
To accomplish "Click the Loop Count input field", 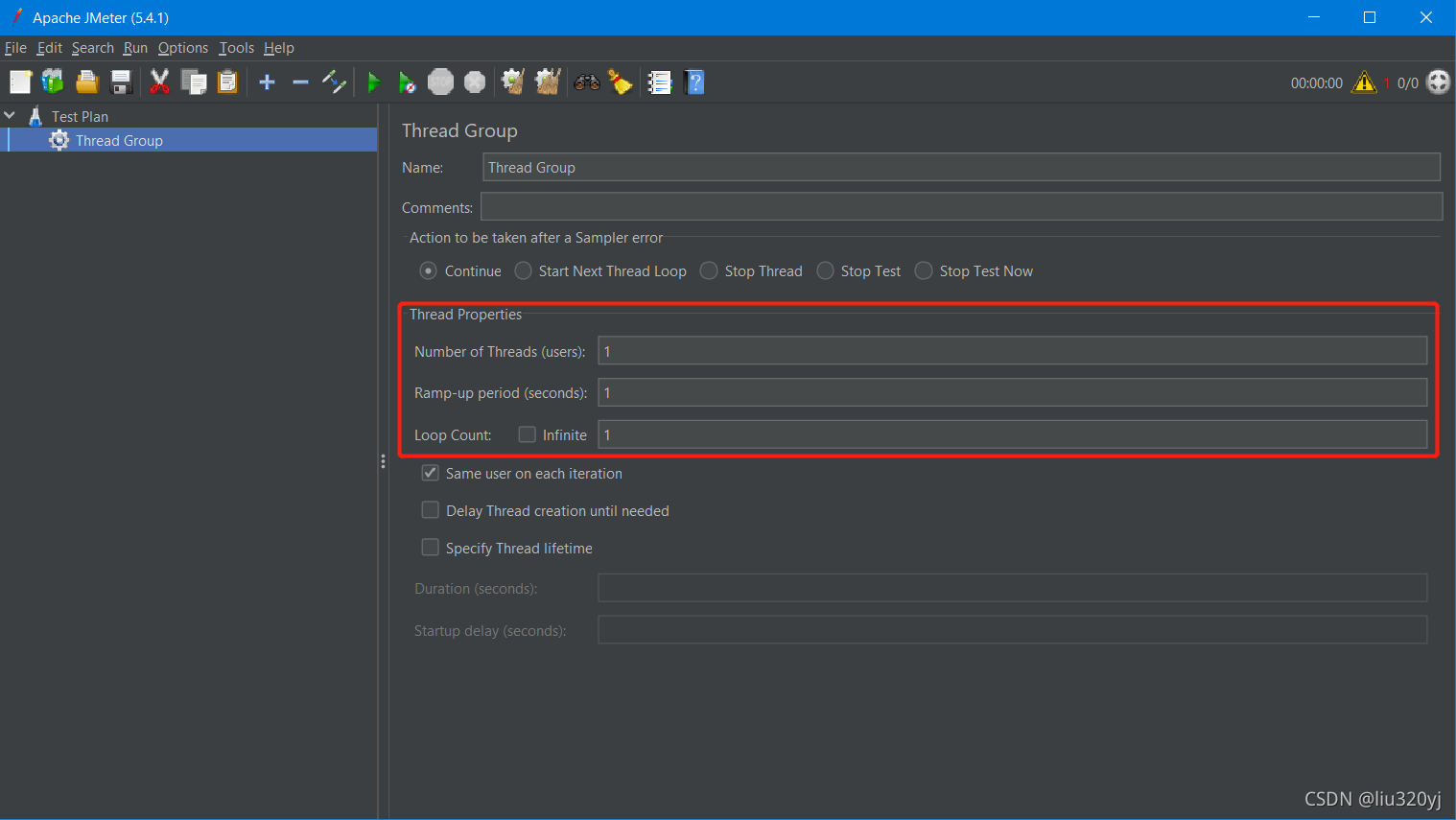I will click(1013, 434).
